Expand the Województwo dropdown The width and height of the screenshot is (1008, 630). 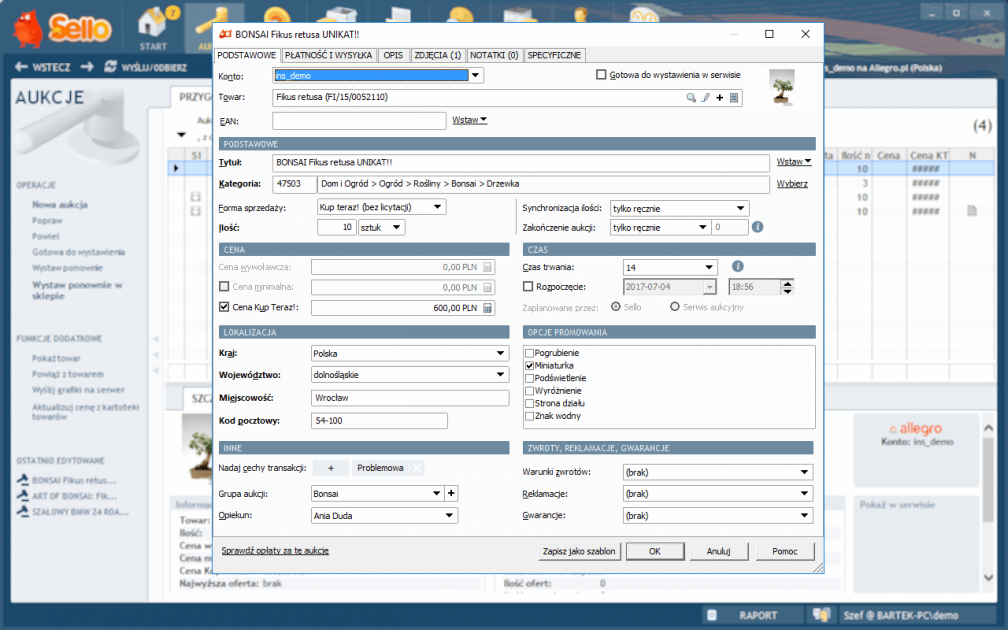[501, 375]
